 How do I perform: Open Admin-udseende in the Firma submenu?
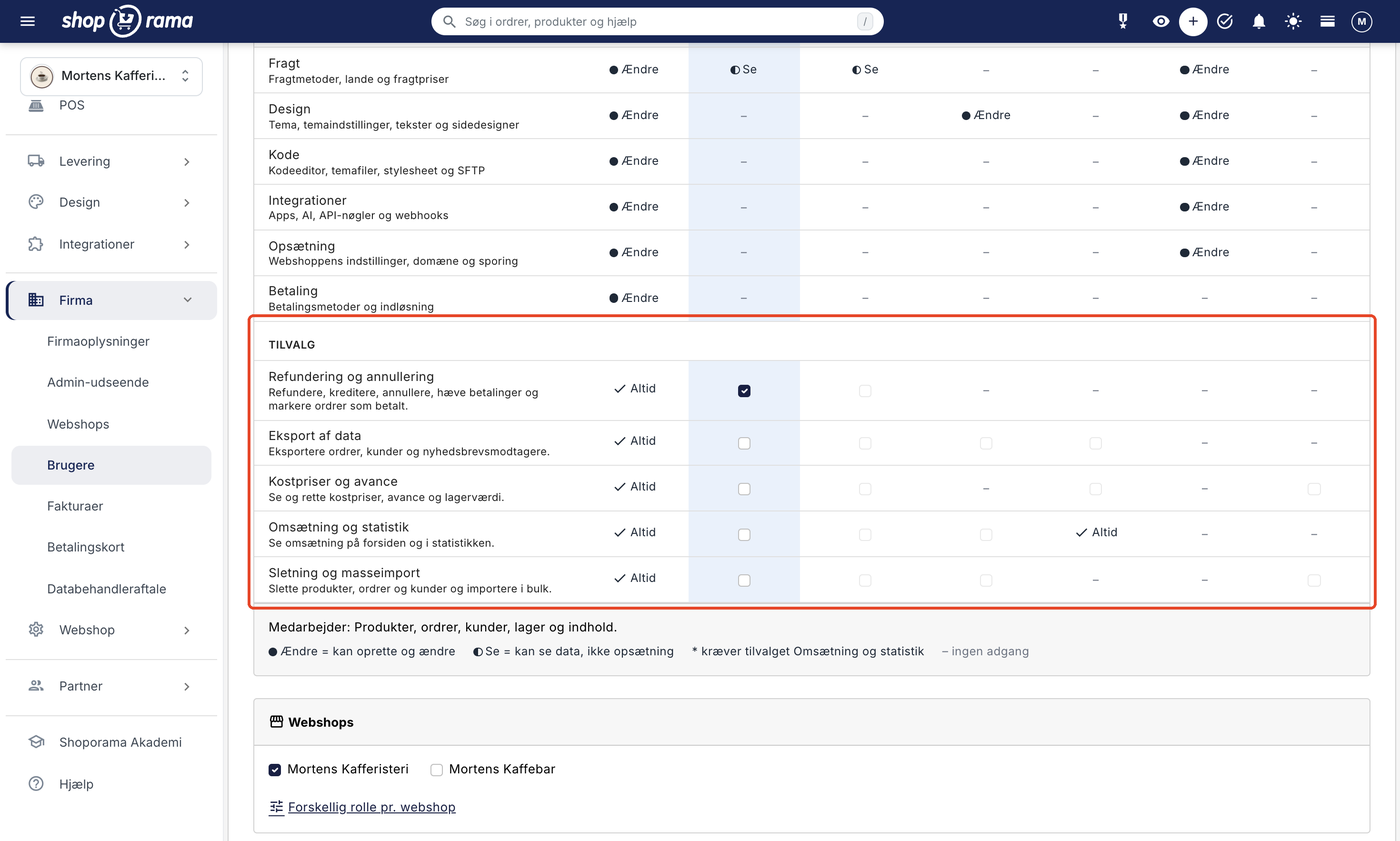(x=98, y=382)
